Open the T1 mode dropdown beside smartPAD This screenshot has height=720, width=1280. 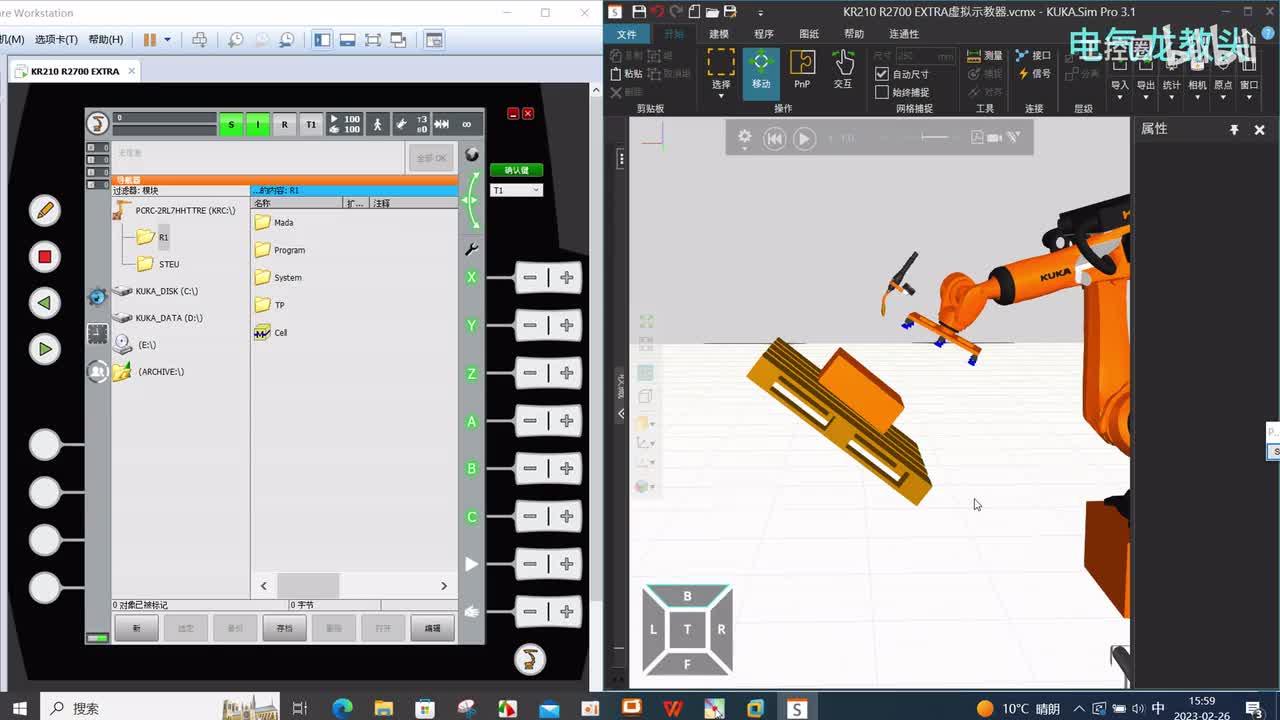pyautogui.click(x=516, y=190)
